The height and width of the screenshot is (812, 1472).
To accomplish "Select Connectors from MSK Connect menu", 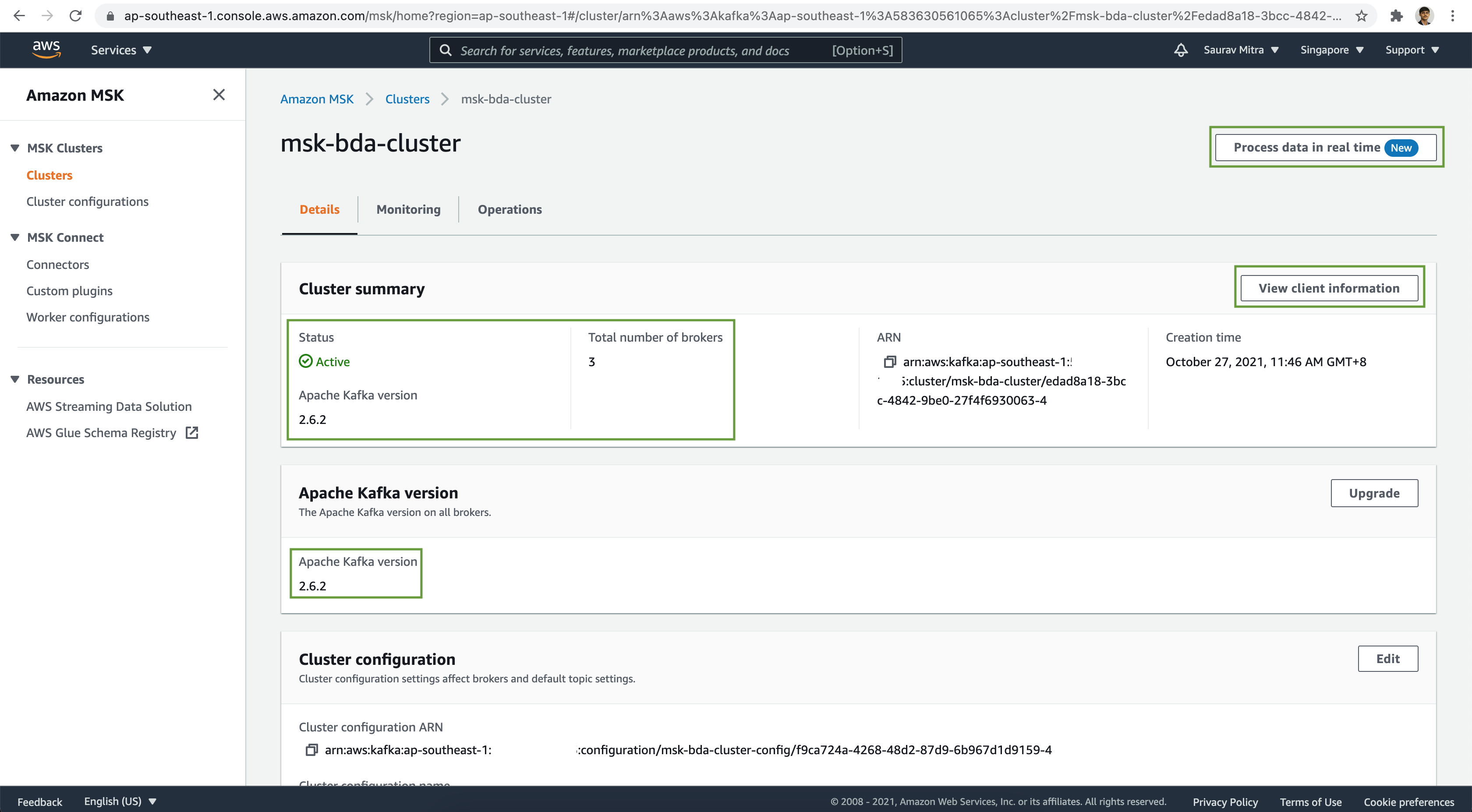I will pos(58,264).
